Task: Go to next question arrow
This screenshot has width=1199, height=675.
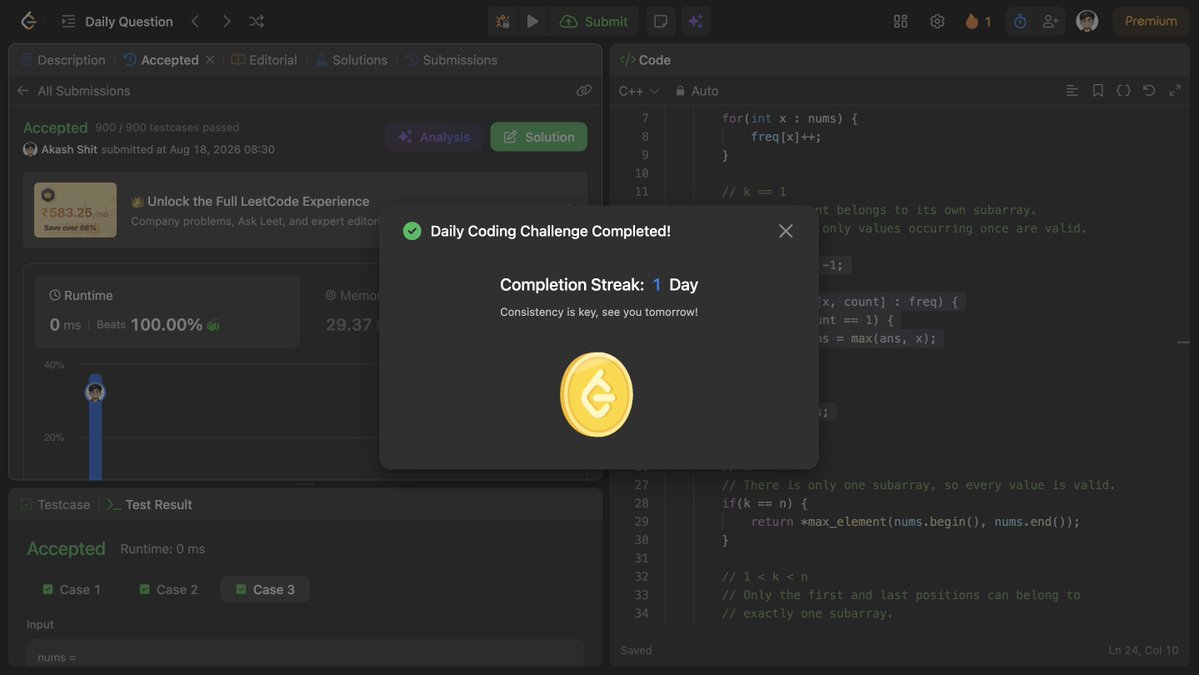Action: (226, 21)
